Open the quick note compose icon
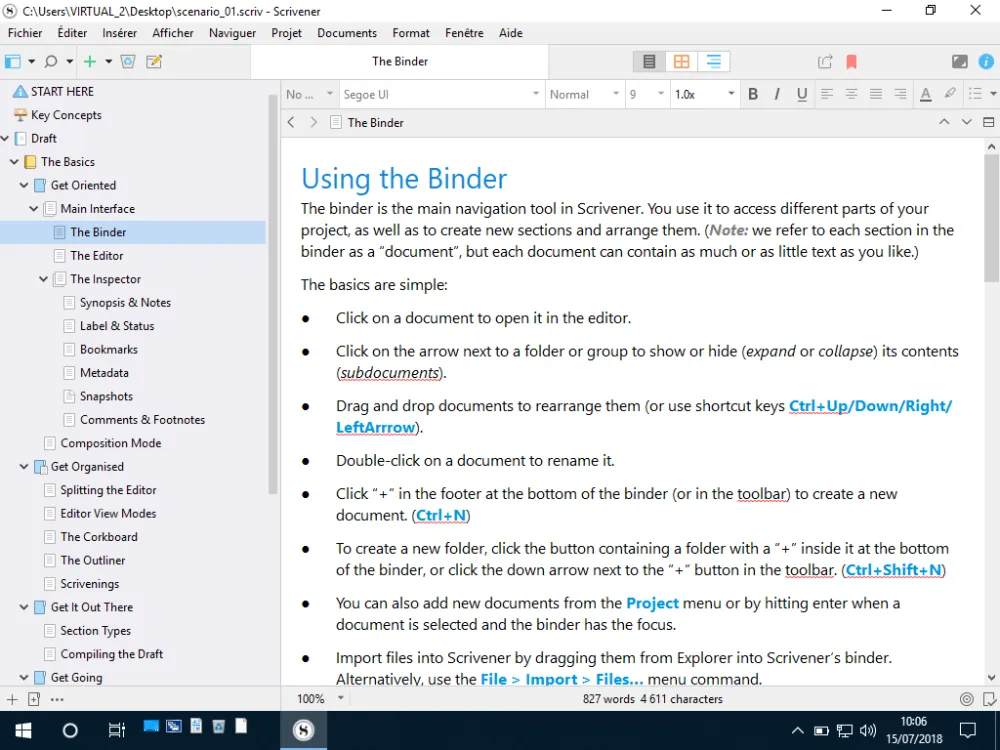 pos(154,61)
